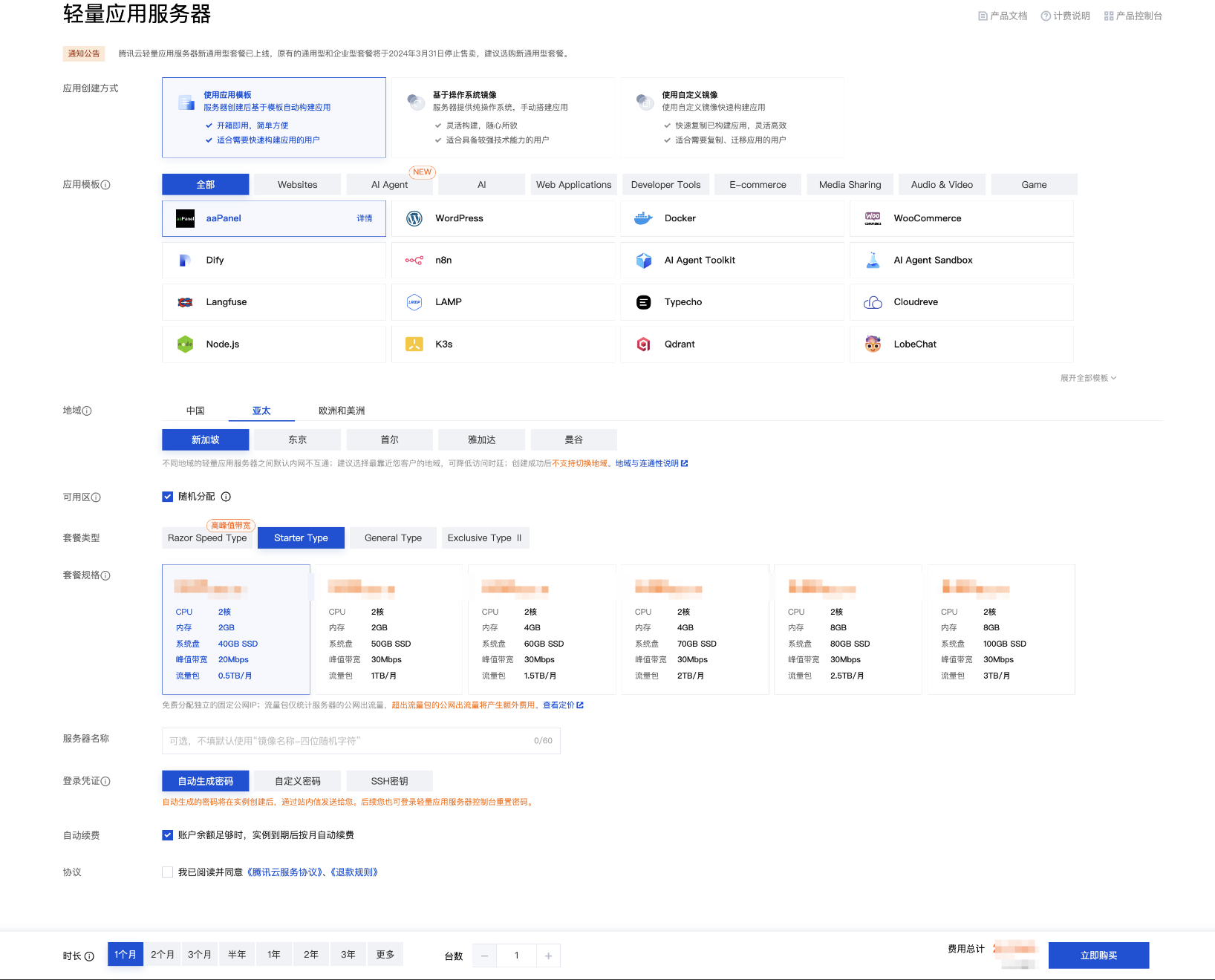
Task: Switch to the AI Agent template tab
Action: tap(390, 185)
